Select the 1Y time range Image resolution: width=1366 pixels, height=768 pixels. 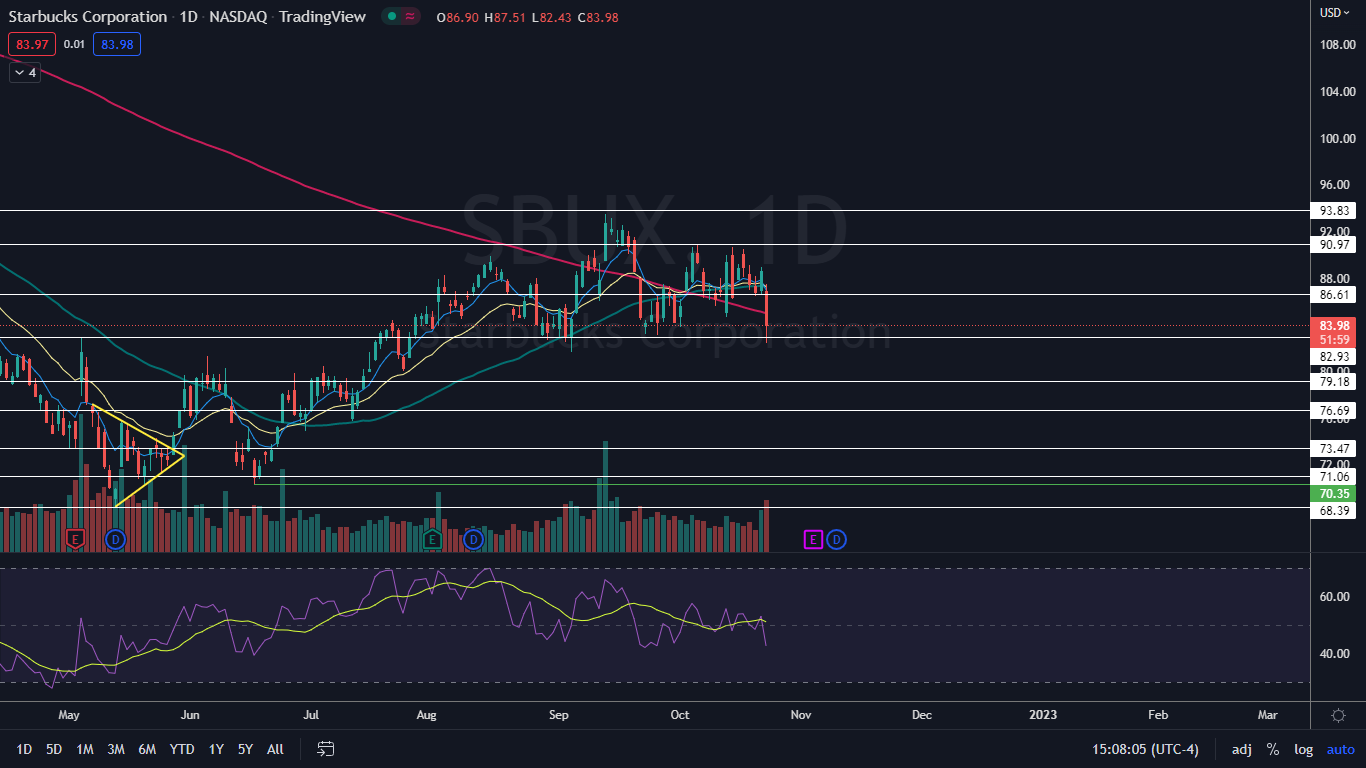click(x=216, y=749)
